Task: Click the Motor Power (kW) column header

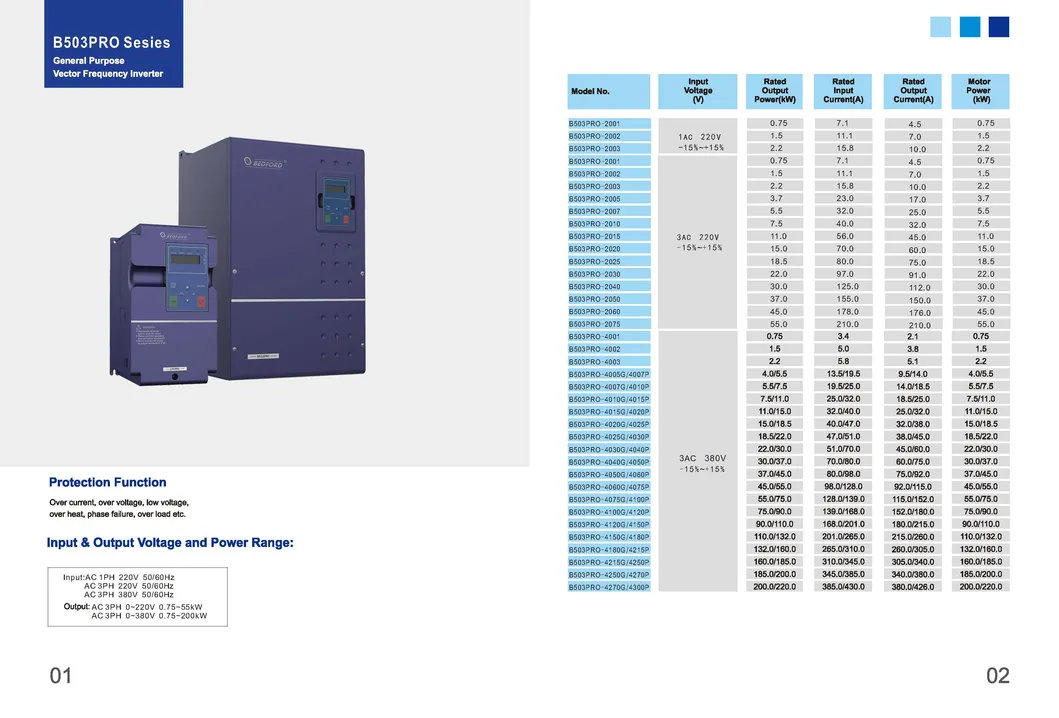Action: (979, 91)
